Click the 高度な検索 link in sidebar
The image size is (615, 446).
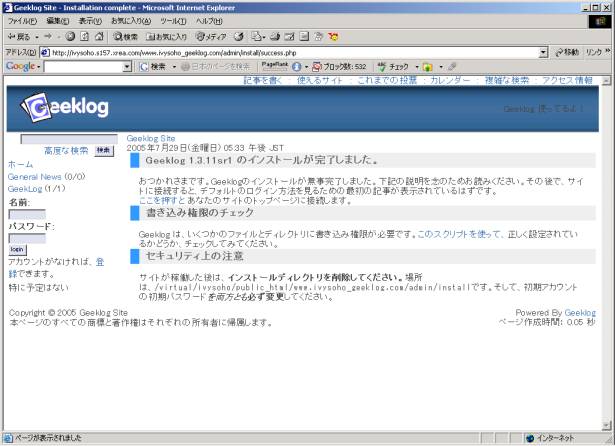click(66, 151)
